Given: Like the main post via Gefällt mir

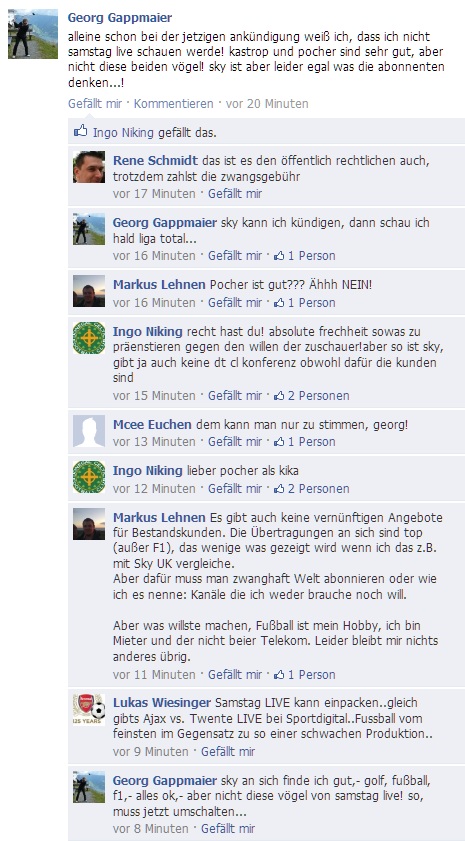Looking at the screenshot, I should point(95,104).
